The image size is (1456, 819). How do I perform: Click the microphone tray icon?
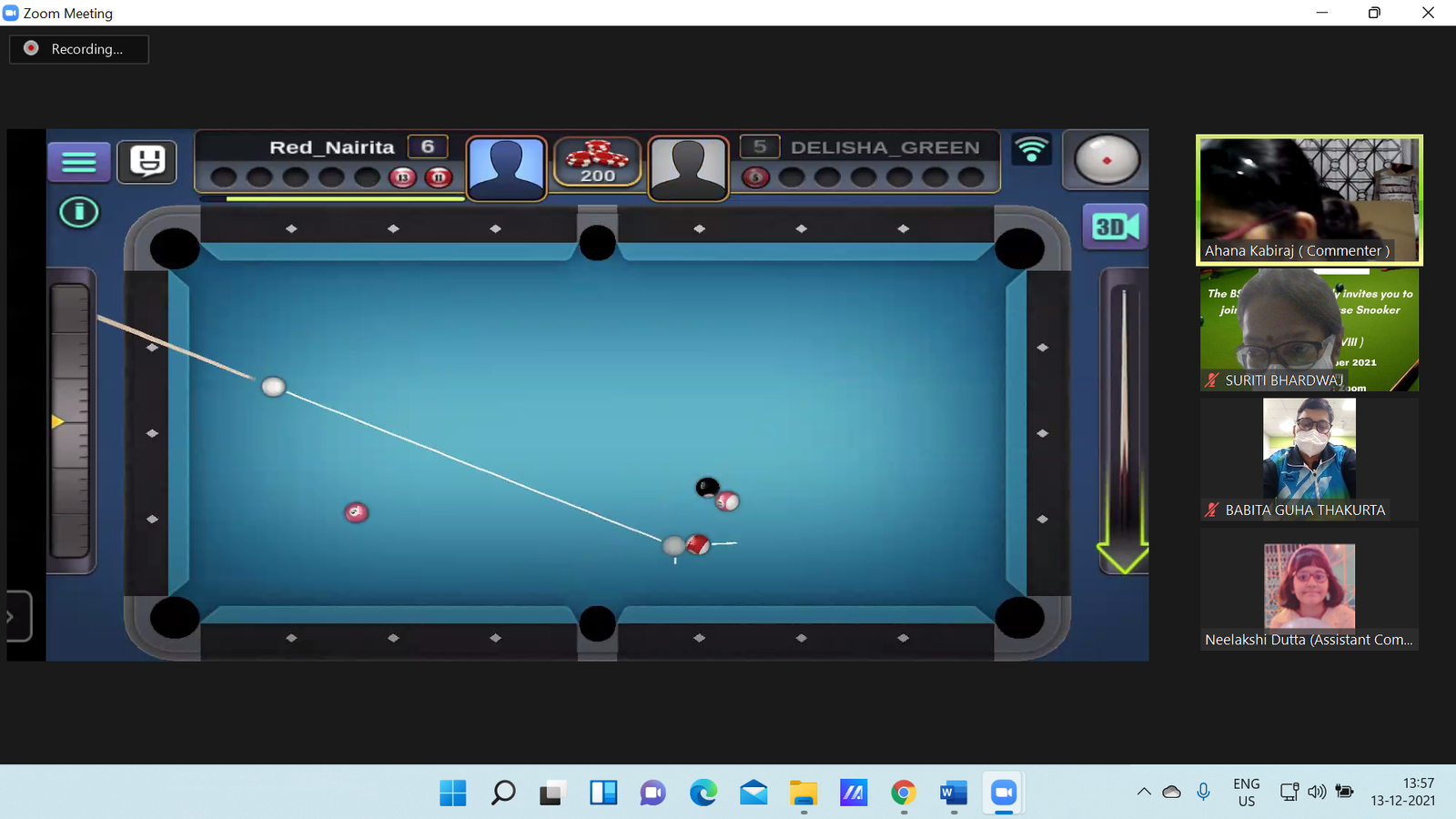(1203, 792)
